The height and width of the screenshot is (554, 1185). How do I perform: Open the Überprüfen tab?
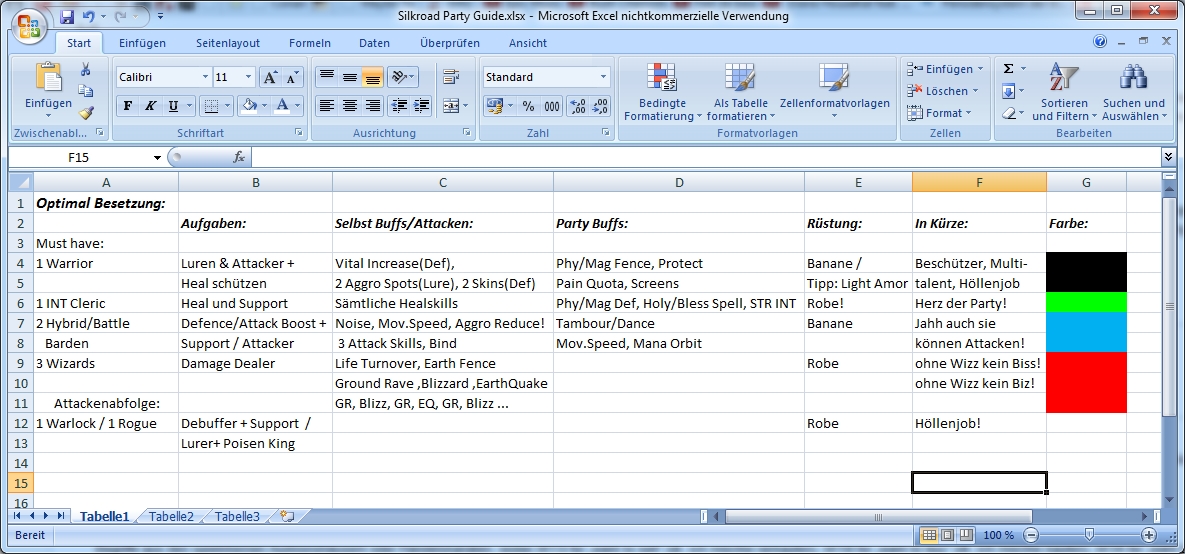pos(450,43)
